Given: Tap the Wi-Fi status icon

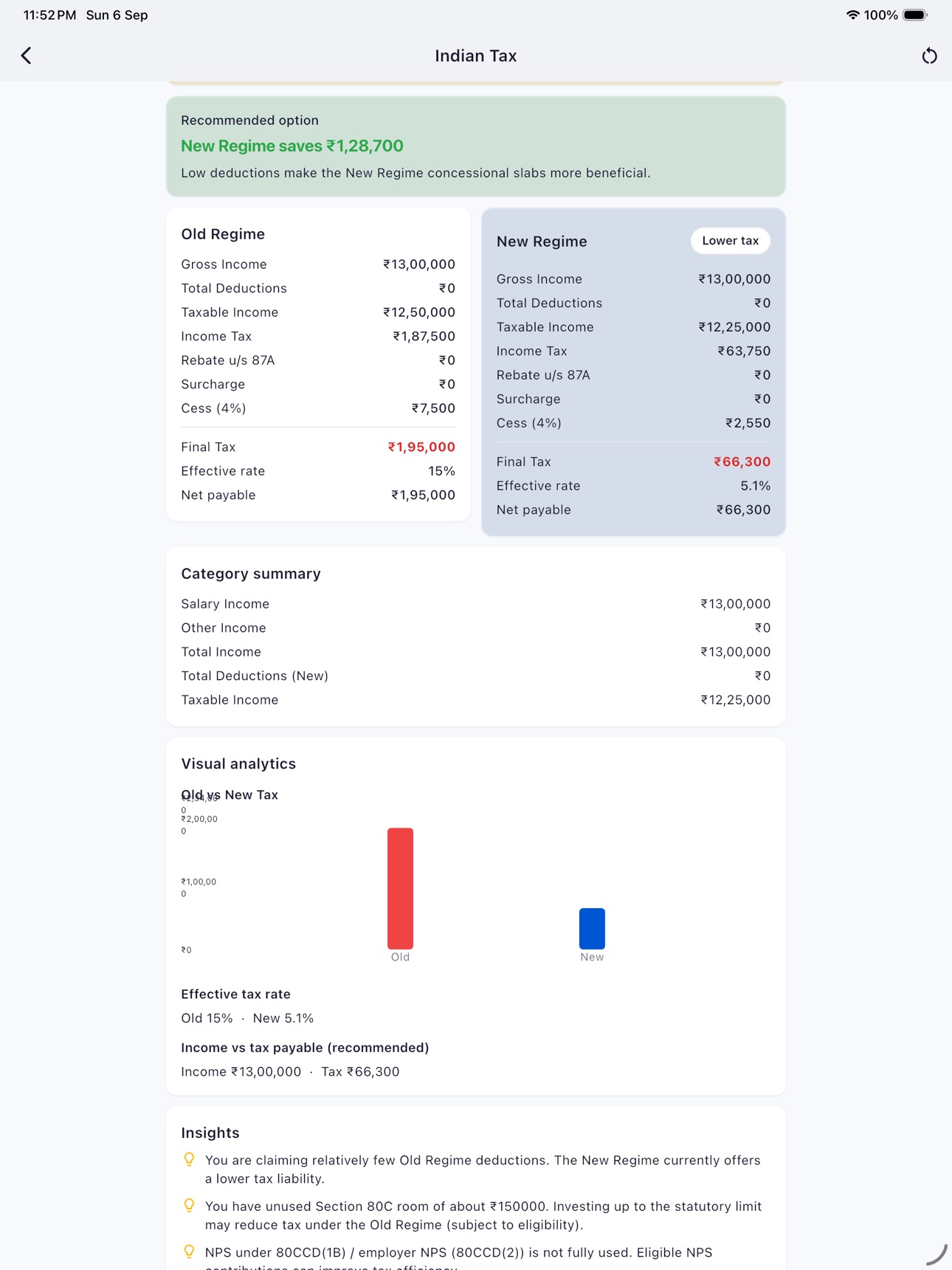Looking at the screenshot, I should point(852,15).
